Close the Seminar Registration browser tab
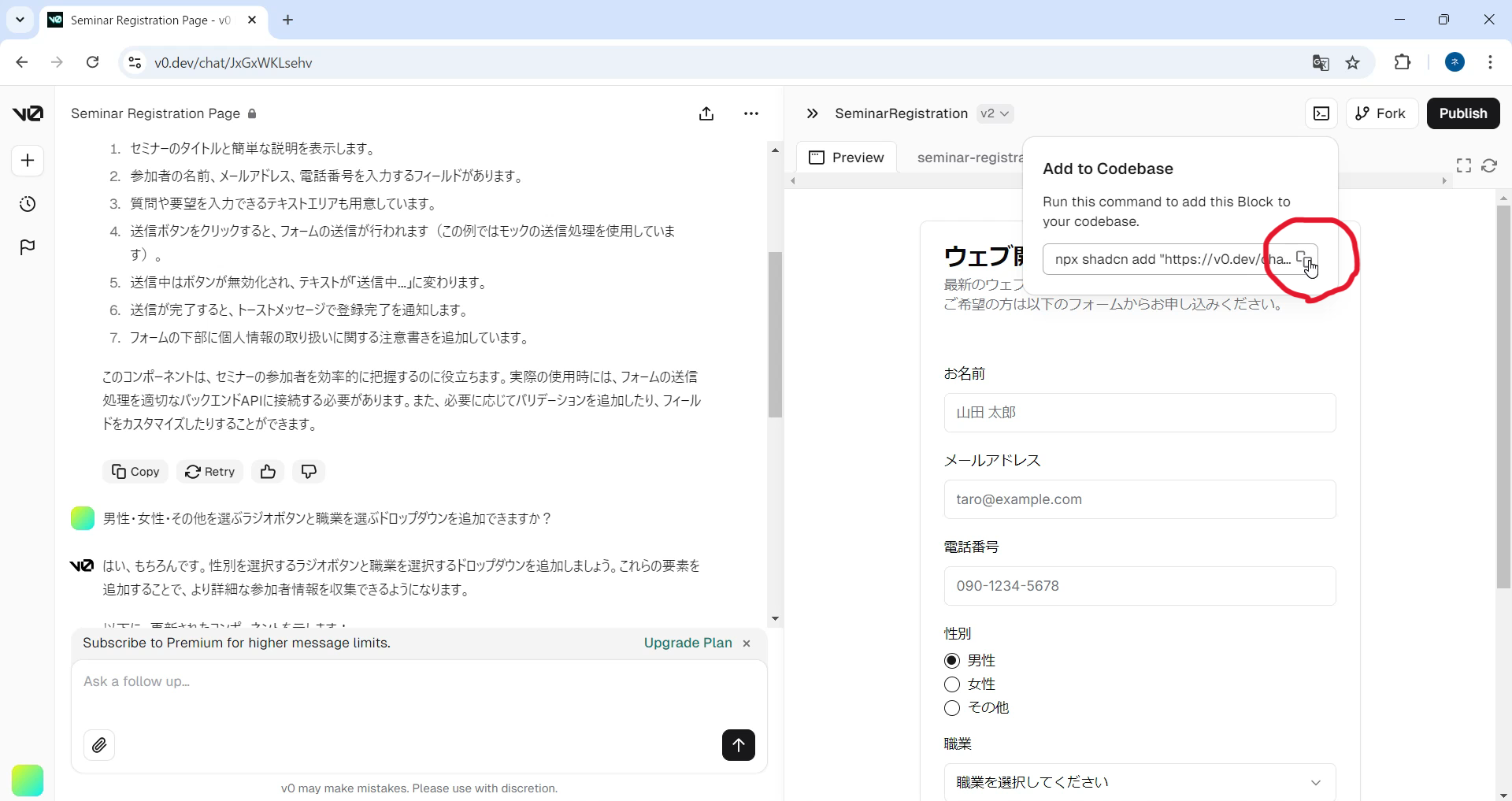 252,20
